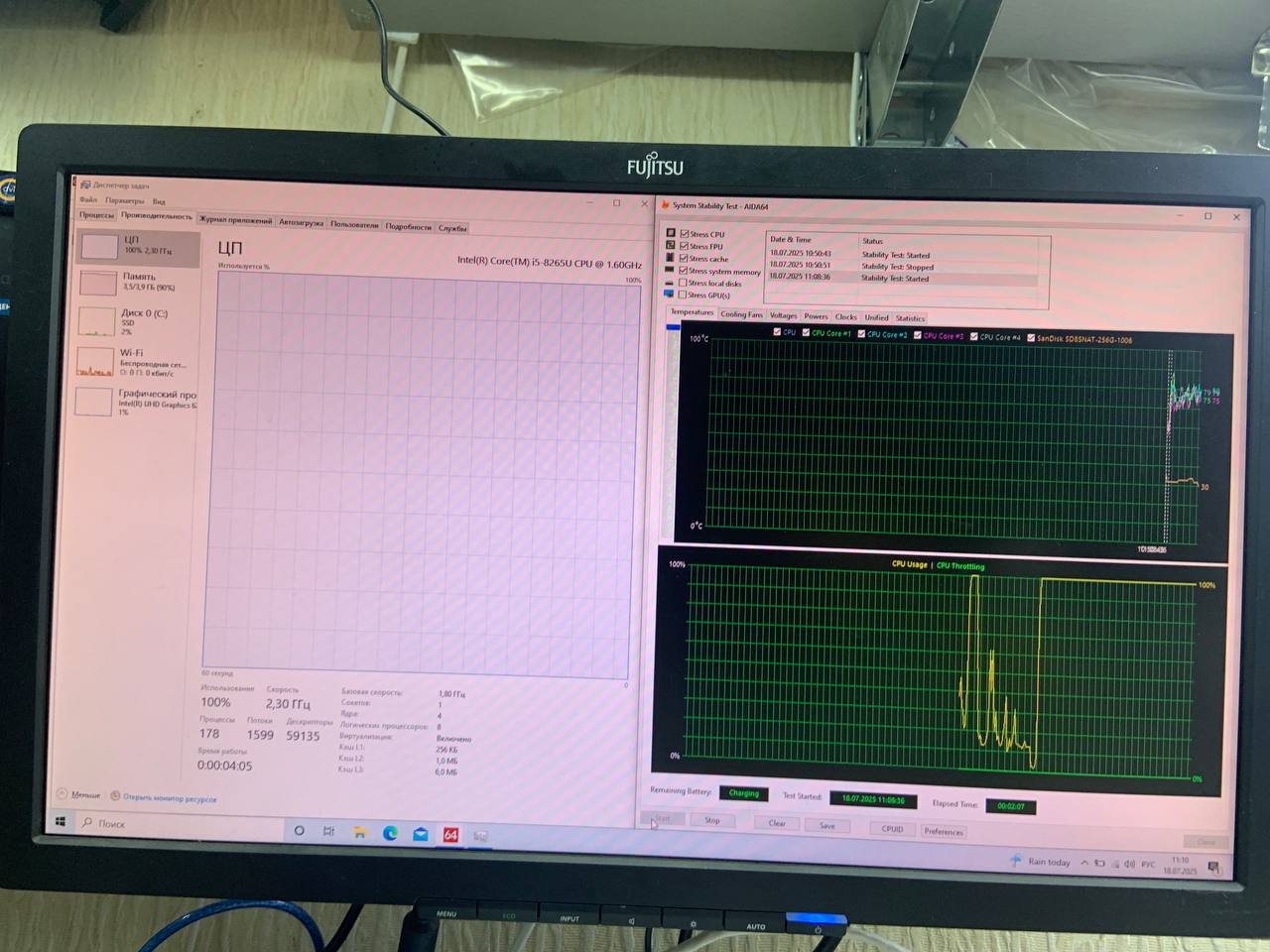Uncheck the Stress CPU checkbox
The height and width of the screenshot is (952, 1270).
685,234
